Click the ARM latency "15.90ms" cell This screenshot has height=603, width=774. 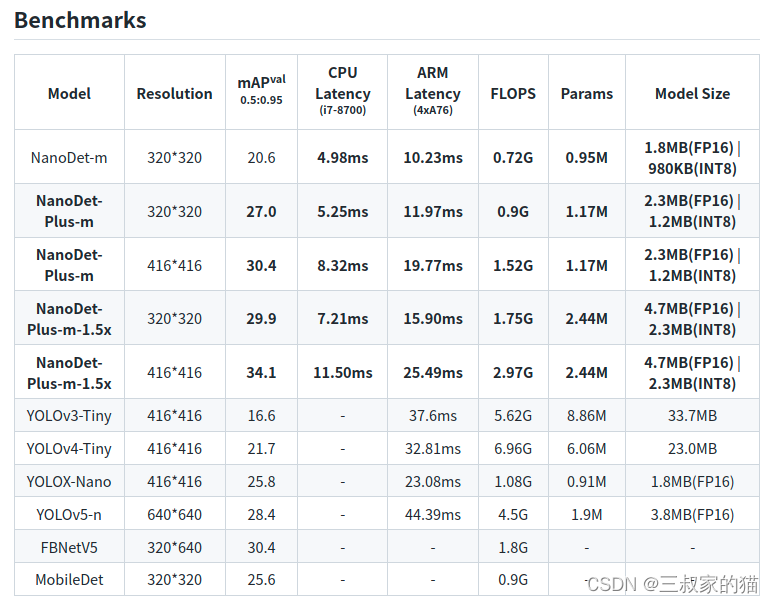pos(433,319)
